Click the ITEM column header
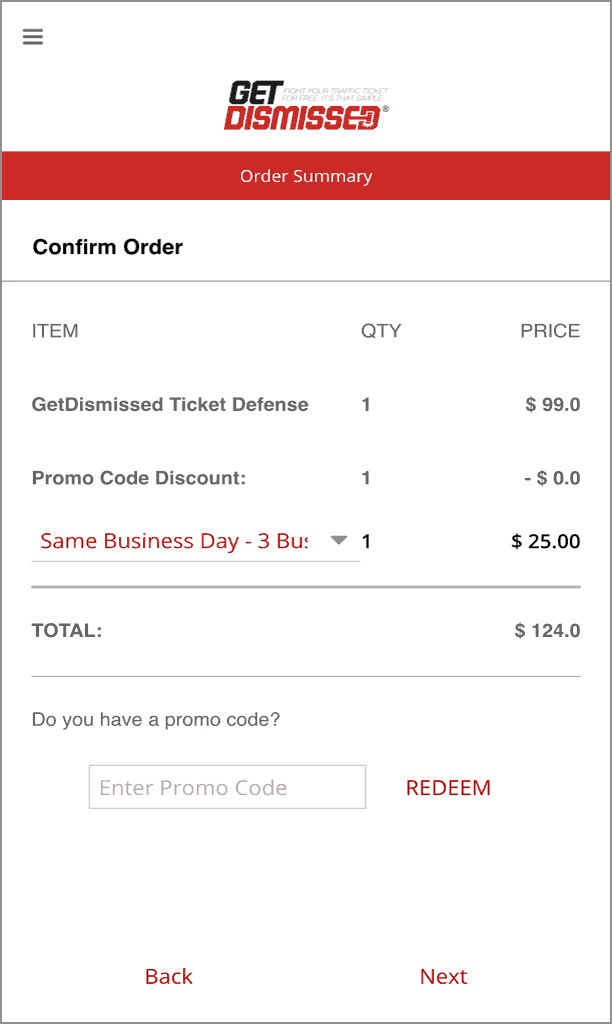Image resolution: width=612 pixels, height=1024 pixels. pos(55,331)
